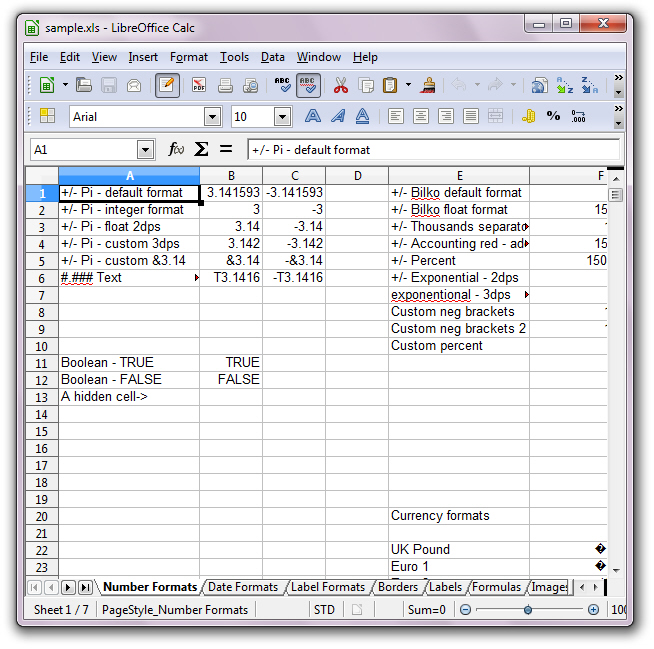The width and height of the screenshot is (654, 649).
Task: Click the formula input line
Action: click(x=433, y=150)
